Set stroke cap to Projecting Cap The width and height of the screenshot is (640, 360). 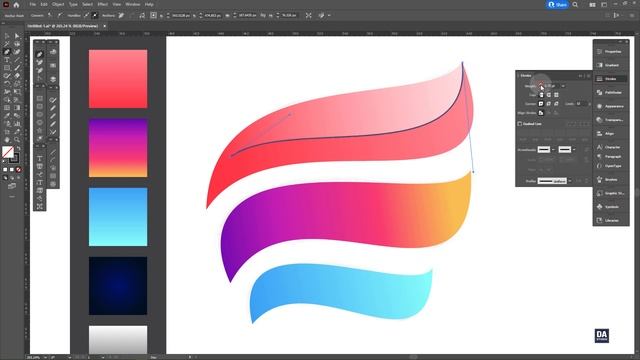tap(556, 95)
